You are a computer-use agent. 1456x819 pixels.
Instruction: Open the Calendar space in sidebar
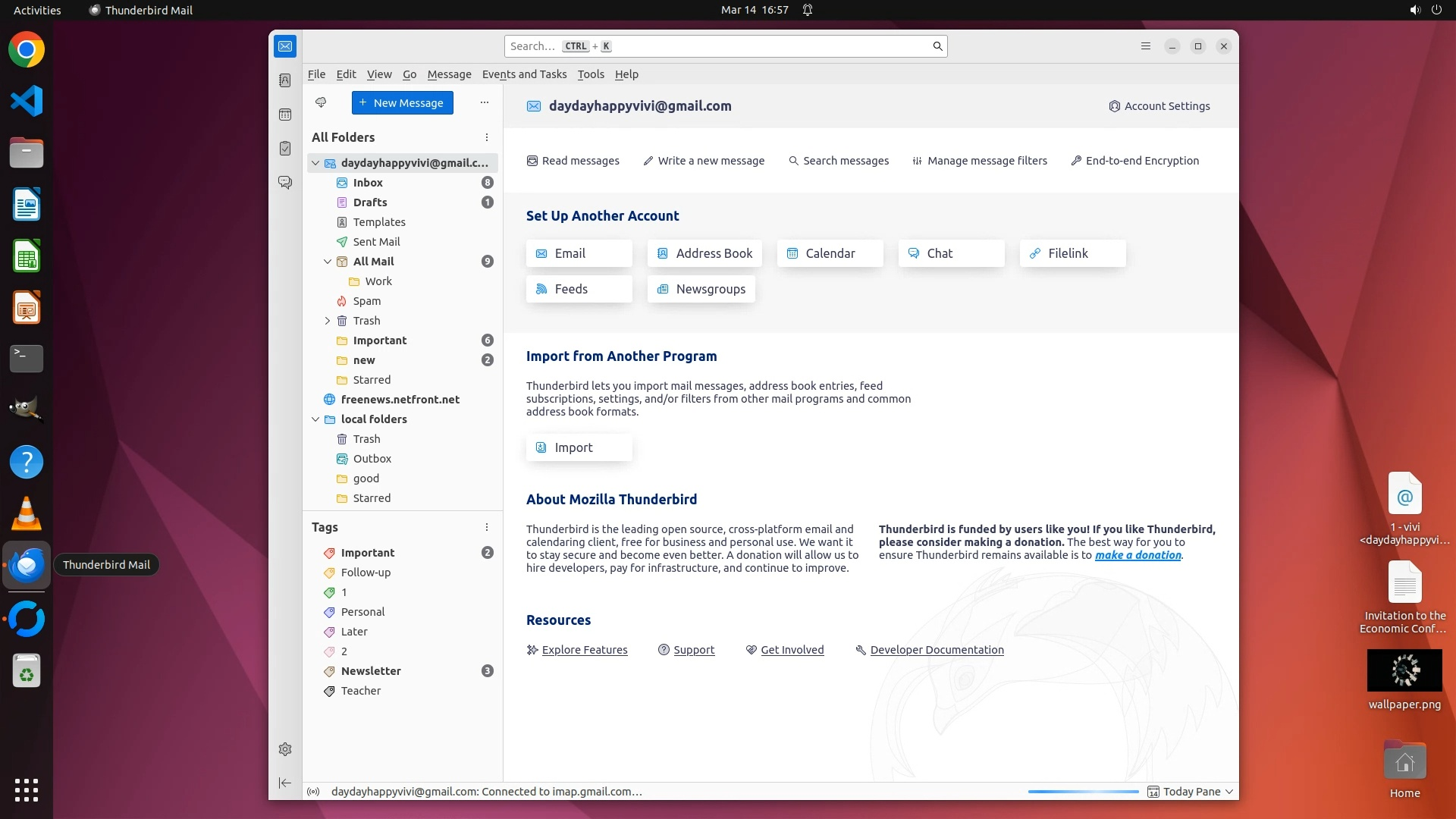pyautogui.click(x=285, y=115)
